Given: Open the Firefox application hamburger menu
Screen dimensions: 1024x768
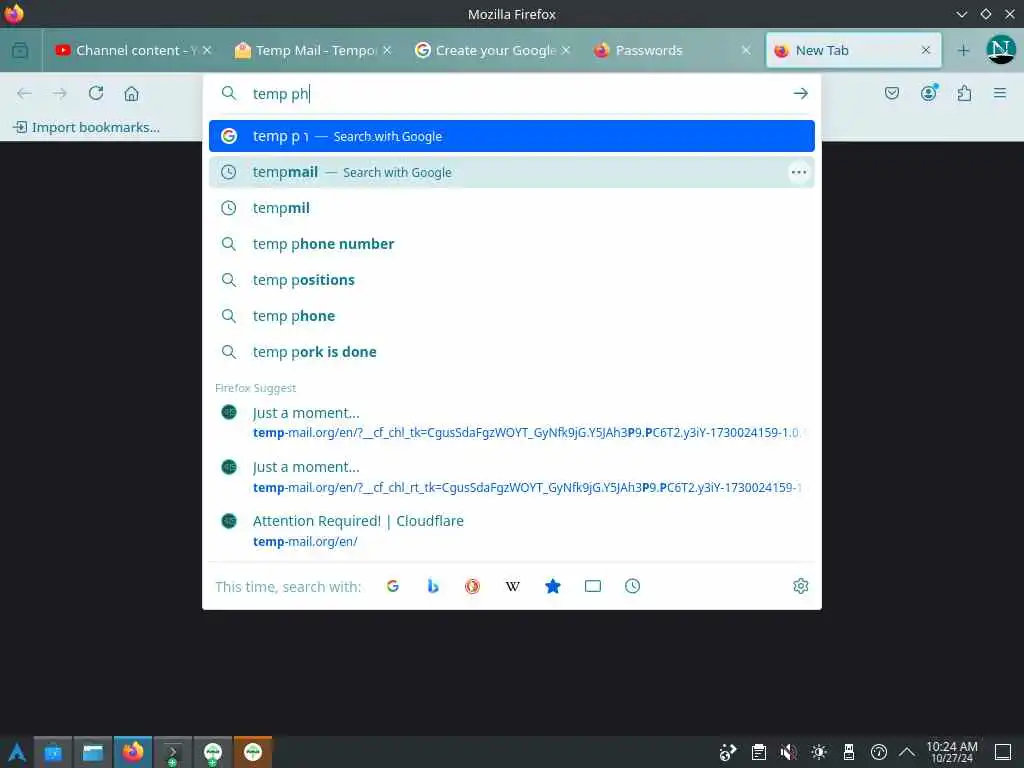Looking at the screenshot, I should (x=1000, y=93).
